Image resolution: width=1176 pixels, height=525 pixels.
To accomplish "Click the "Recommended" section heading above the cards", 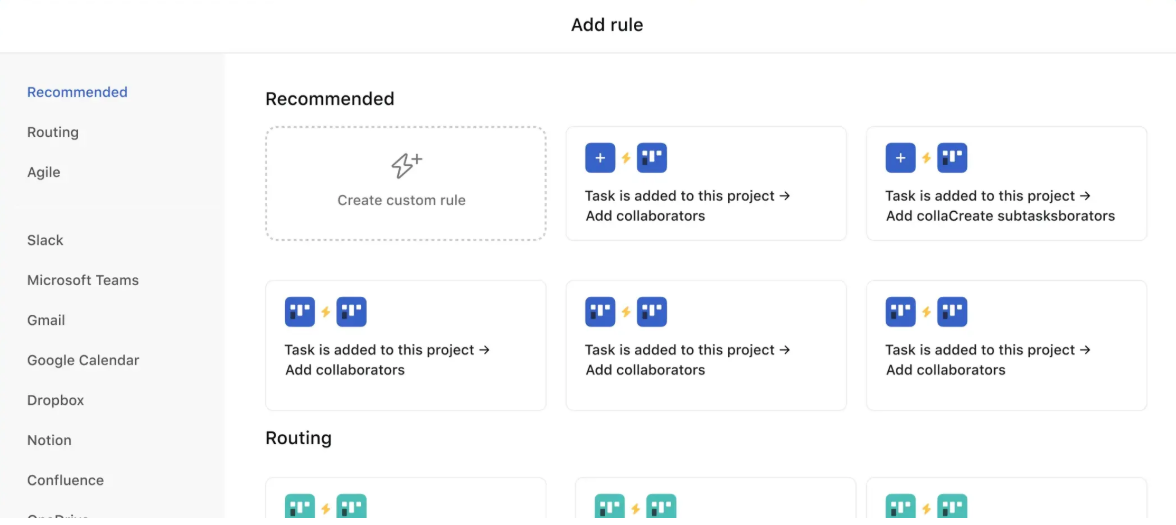I will pos(330,98).
